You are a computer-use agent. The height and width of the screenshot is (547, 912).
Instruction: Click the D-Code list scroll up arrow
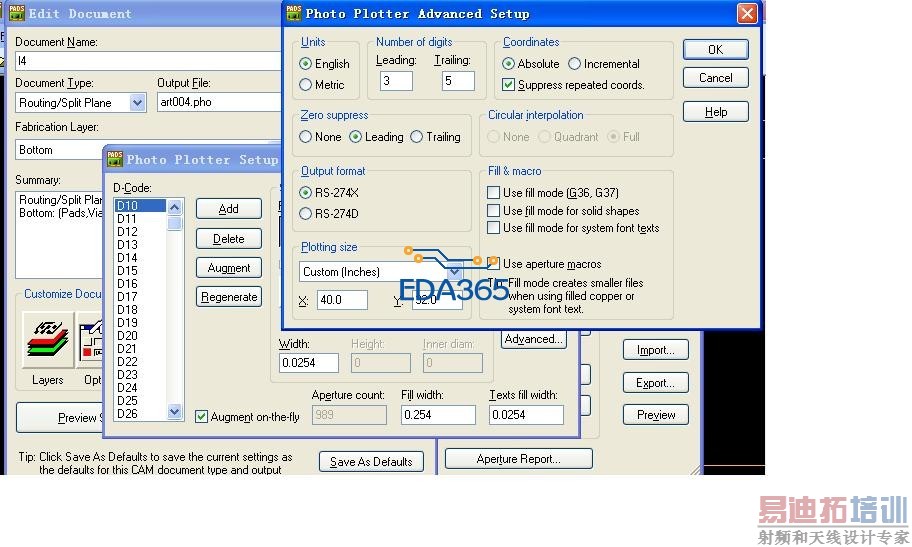pos(174,207)
